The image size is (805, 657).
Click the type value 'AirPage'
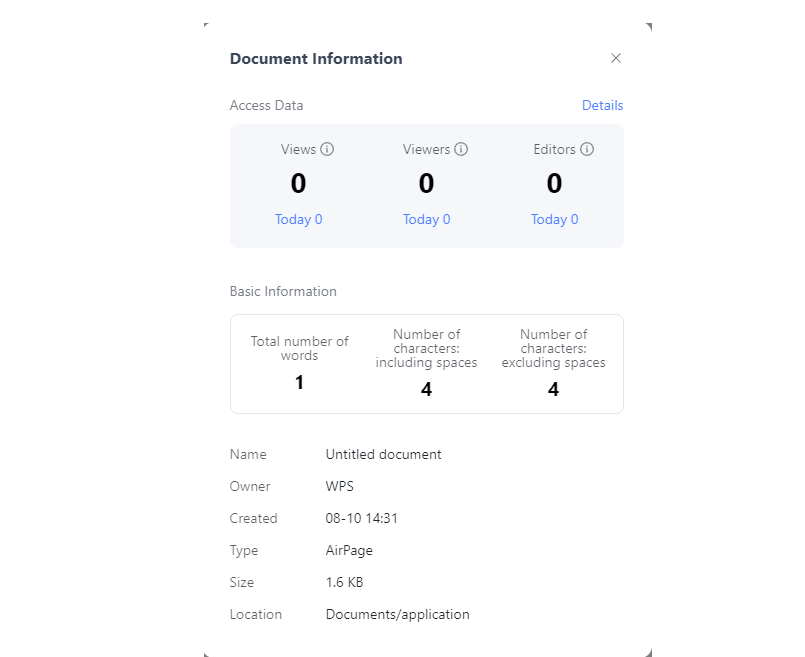[x=349, y=550]
